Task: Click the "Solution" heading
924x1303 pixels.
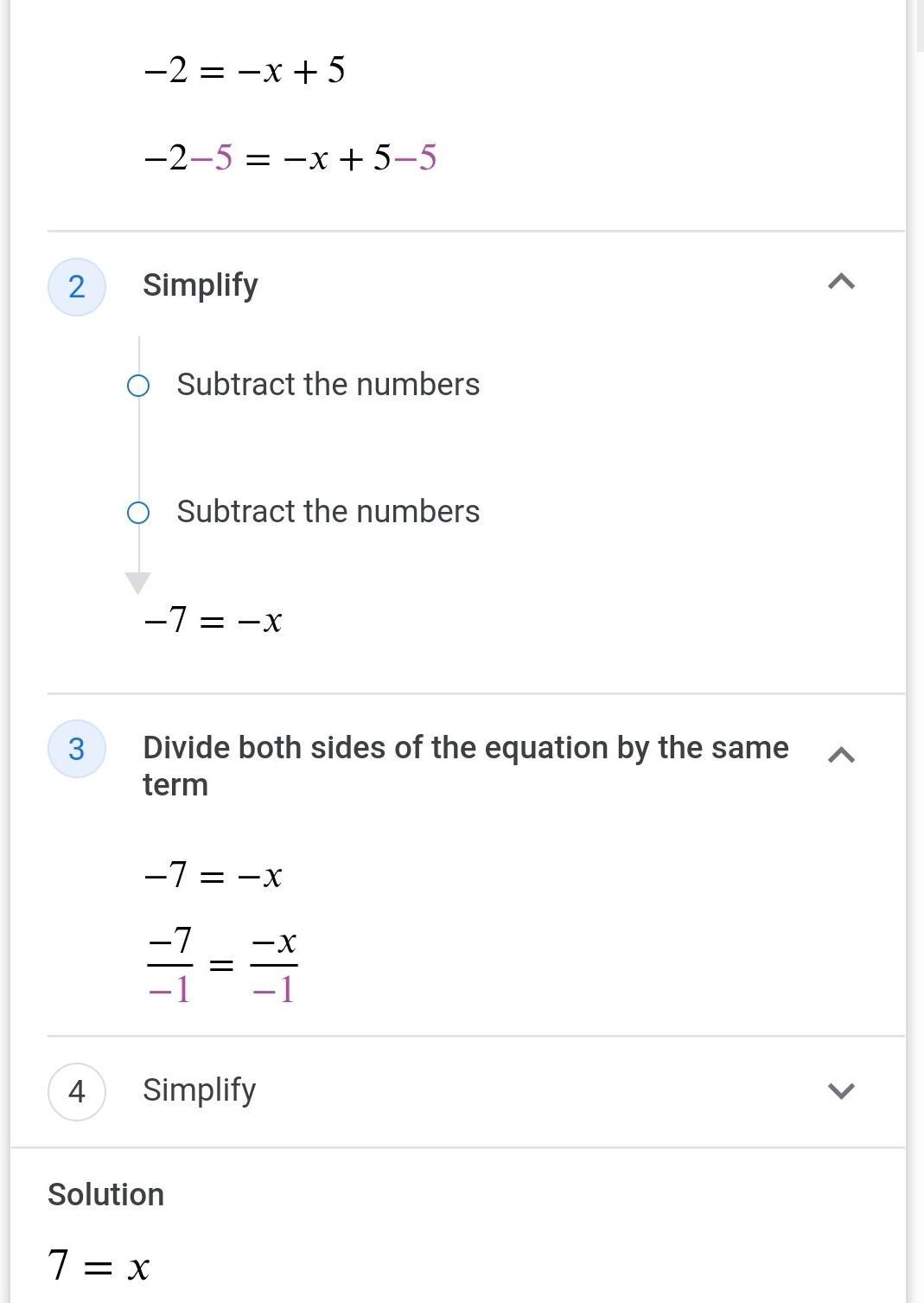Action: (x=105, y=1194)
